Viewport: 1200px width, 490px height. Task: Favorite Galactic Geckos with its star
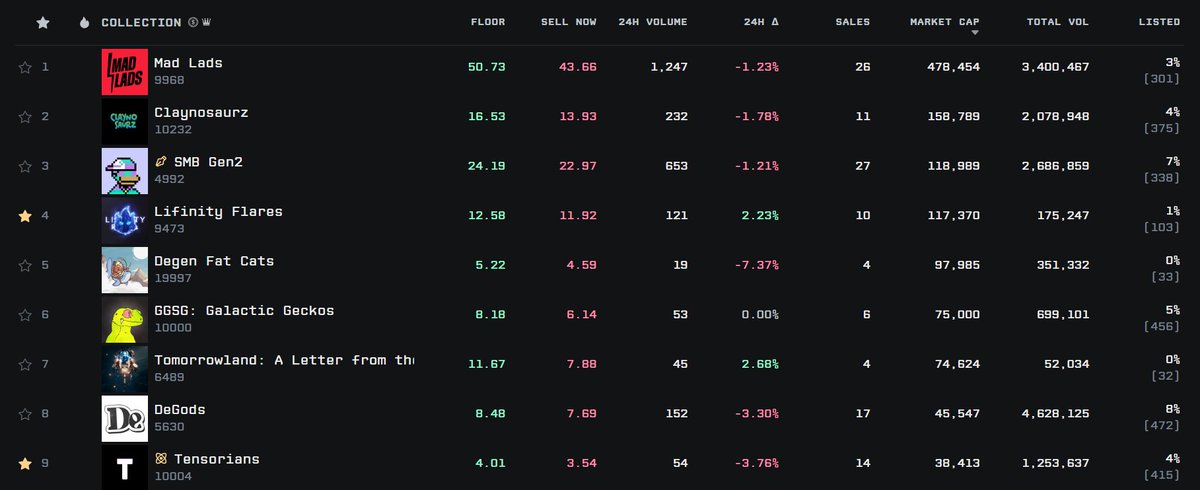tap(25, 314)
